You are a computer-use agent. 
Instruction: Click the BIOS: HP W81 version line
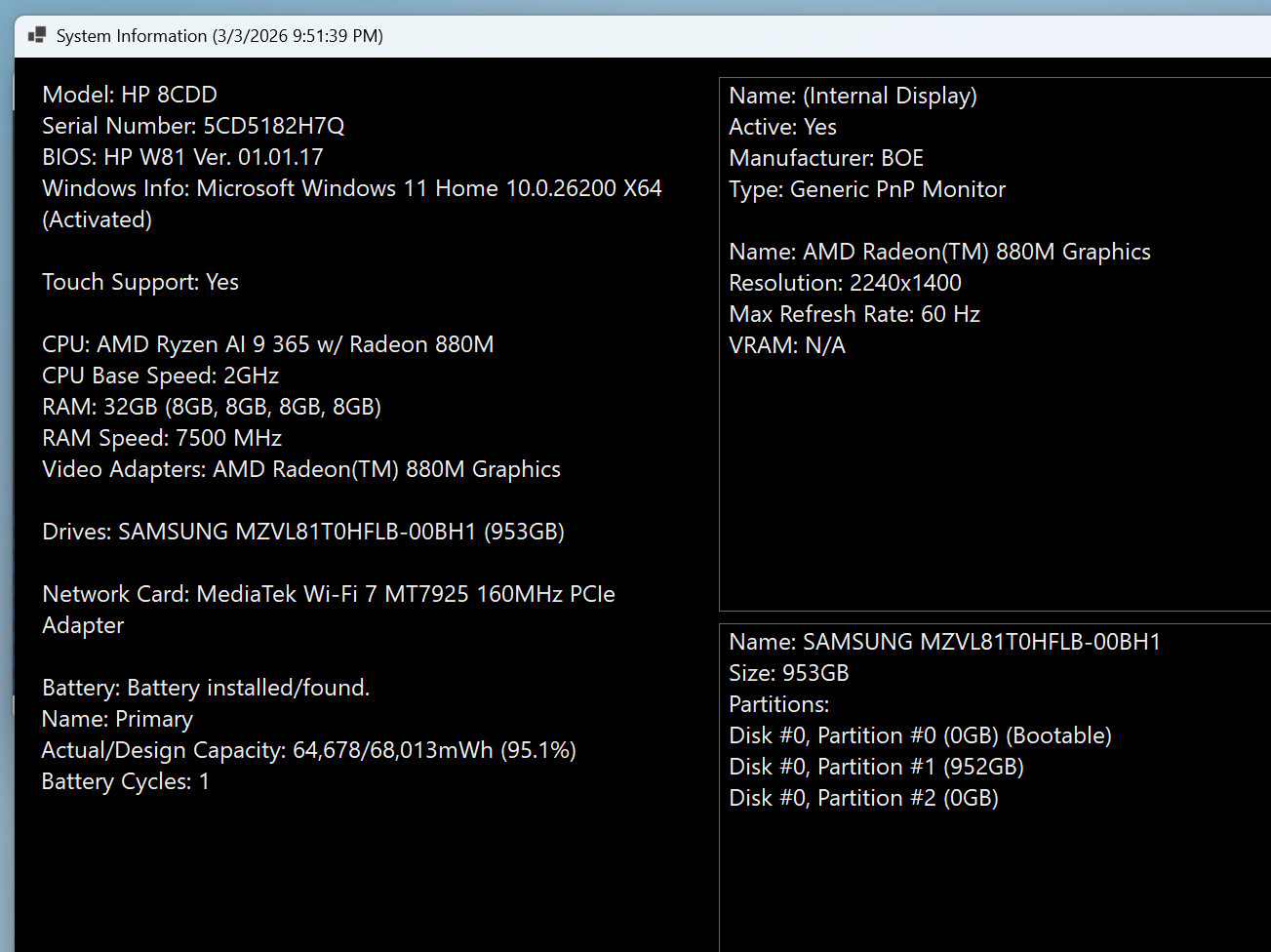tap(182, 157)
